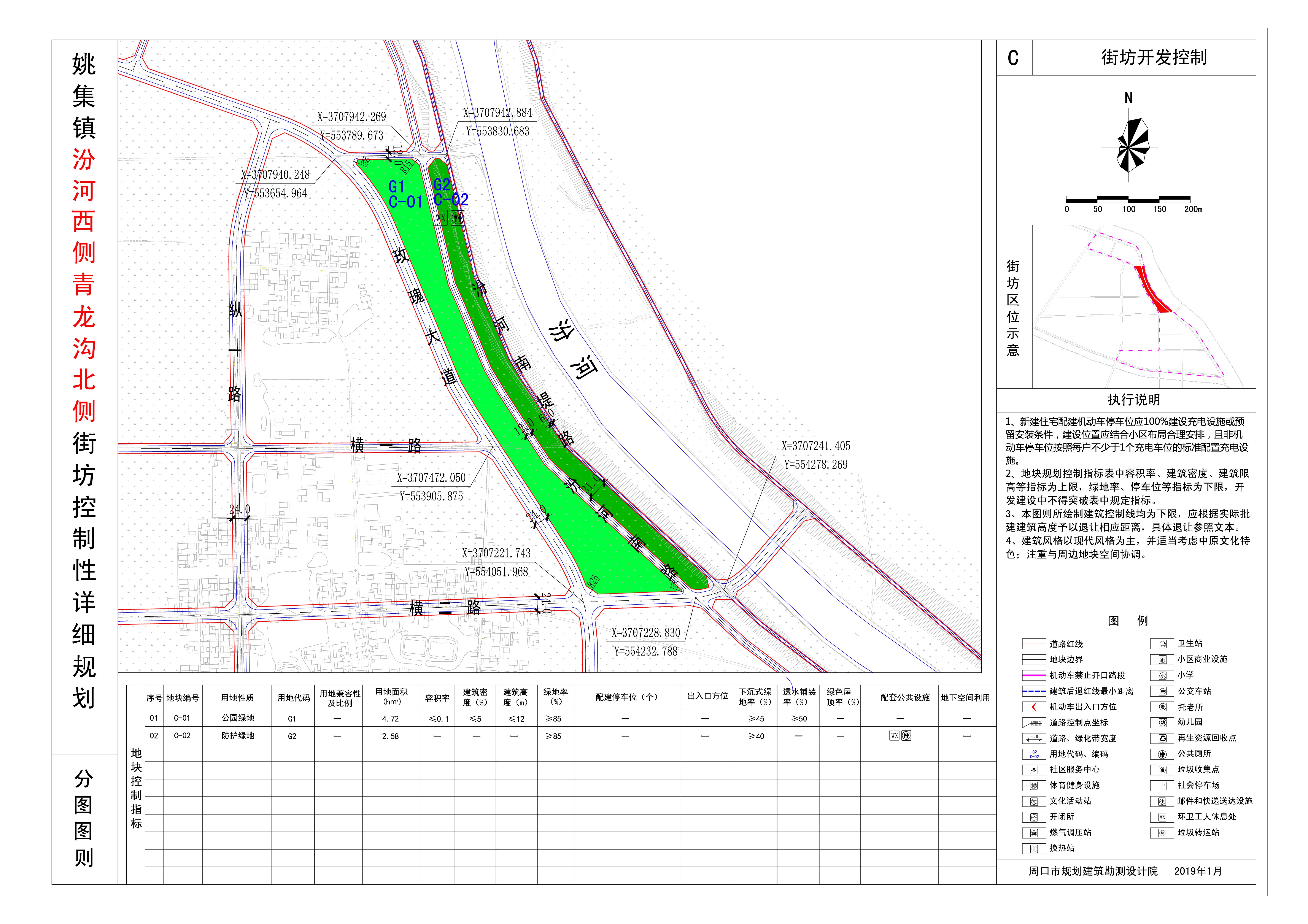Click the 横二路 road label
Screen dimensions: 1308x924
click(x=445, y=608)
